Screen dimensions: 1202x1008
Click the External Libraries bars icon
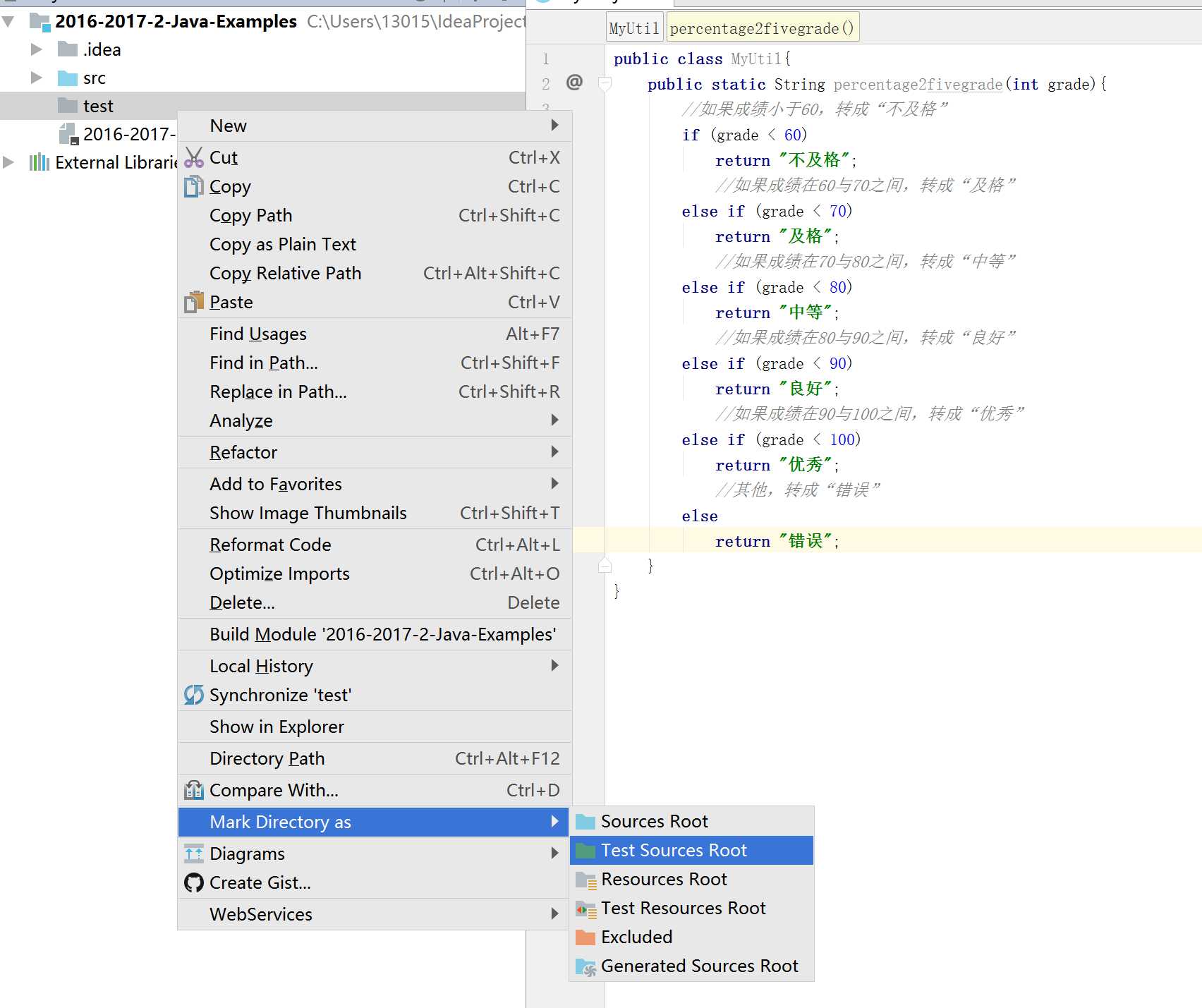(x=39, y=162)
